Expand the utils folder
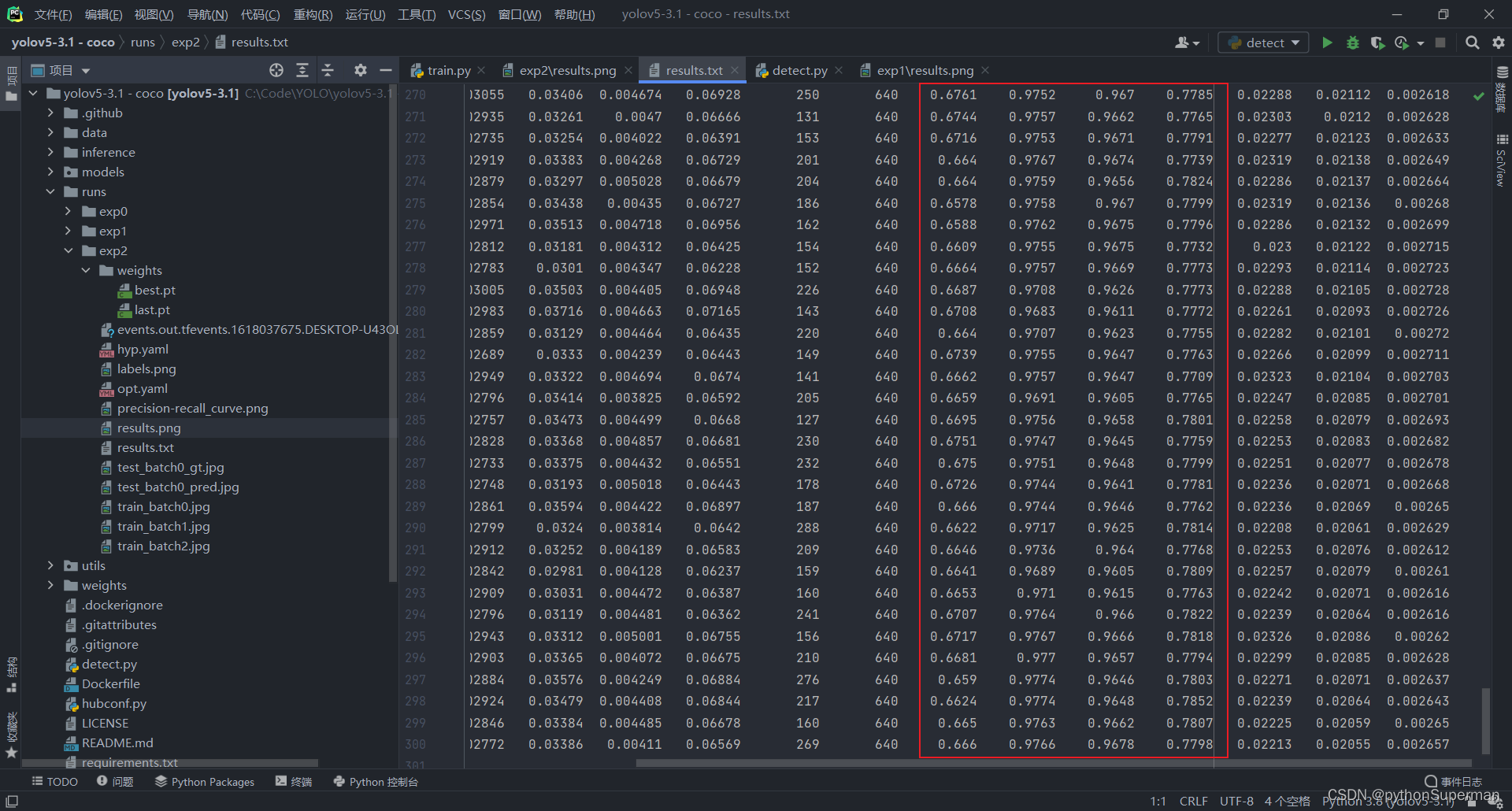This screenshot has width=1512, height=811. tap(51, 565)
